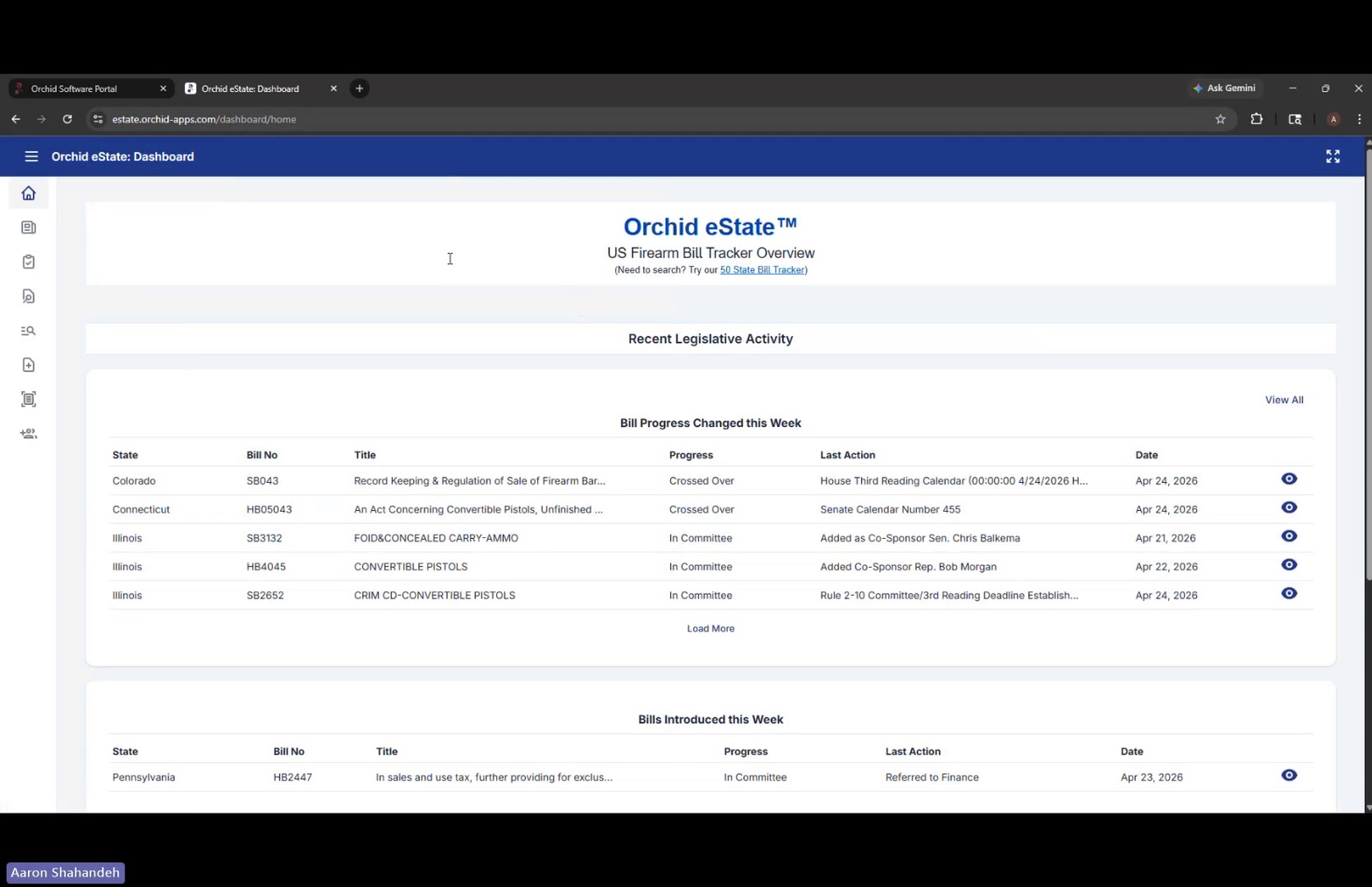1372x887 pixels.
Task: View details for Illinois bill HB4045
Action: point(1289,565)
